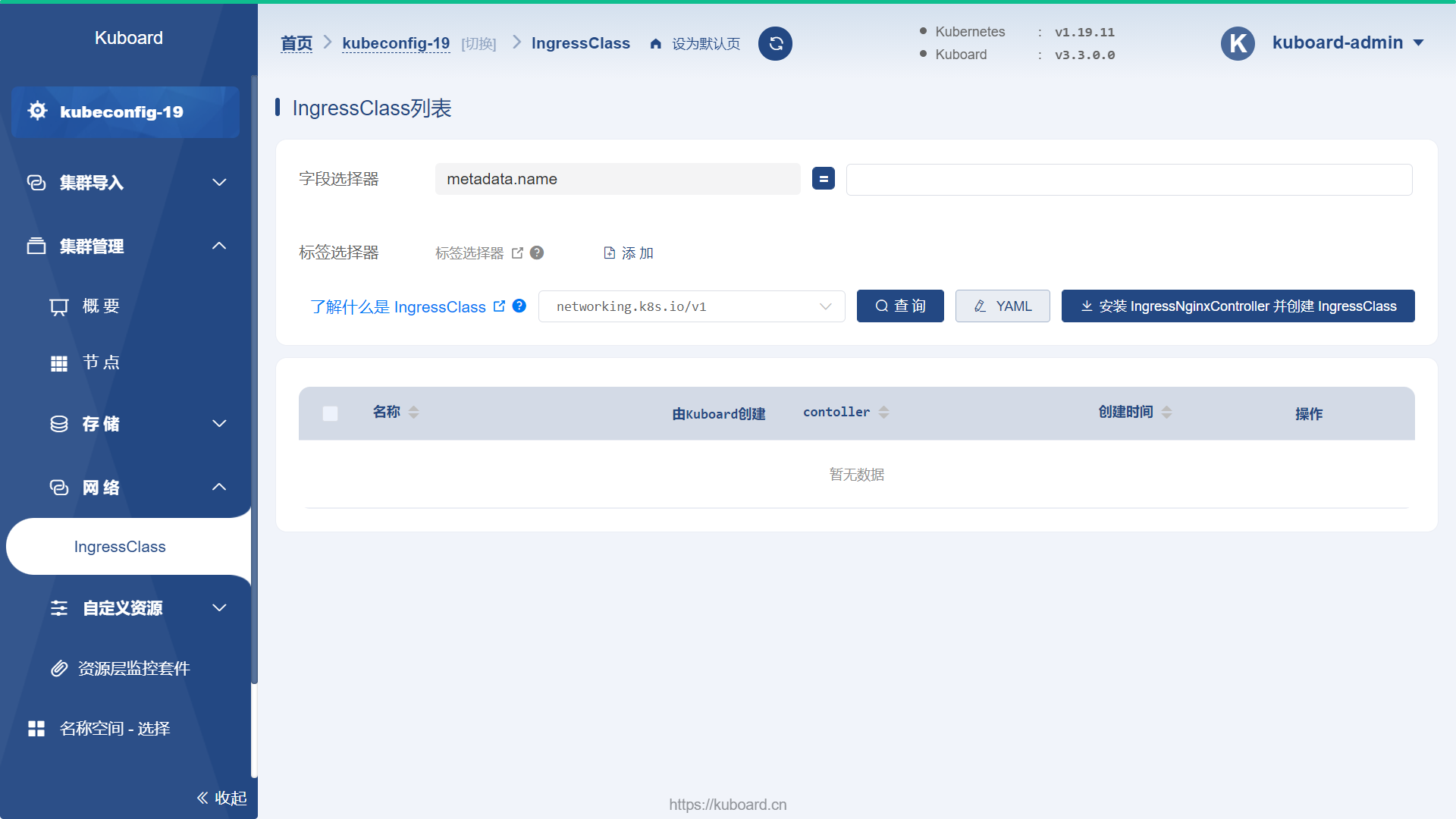Collapse the 网络 submenu chevron
The height and width of the screenshot is (819, 1456).
point(219,487)
